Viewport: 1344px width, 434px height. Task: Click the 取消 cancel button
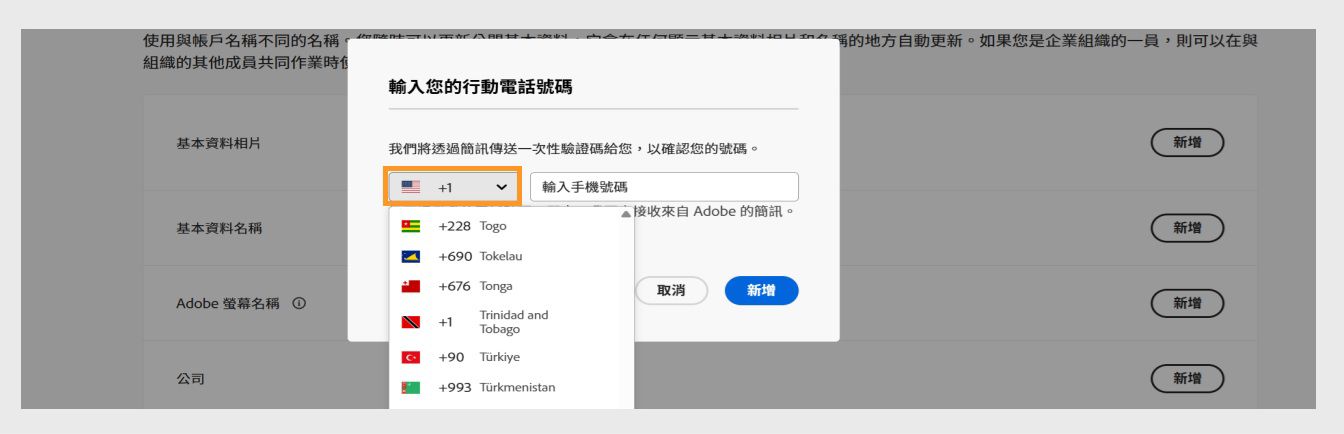(x=671, y=291)
